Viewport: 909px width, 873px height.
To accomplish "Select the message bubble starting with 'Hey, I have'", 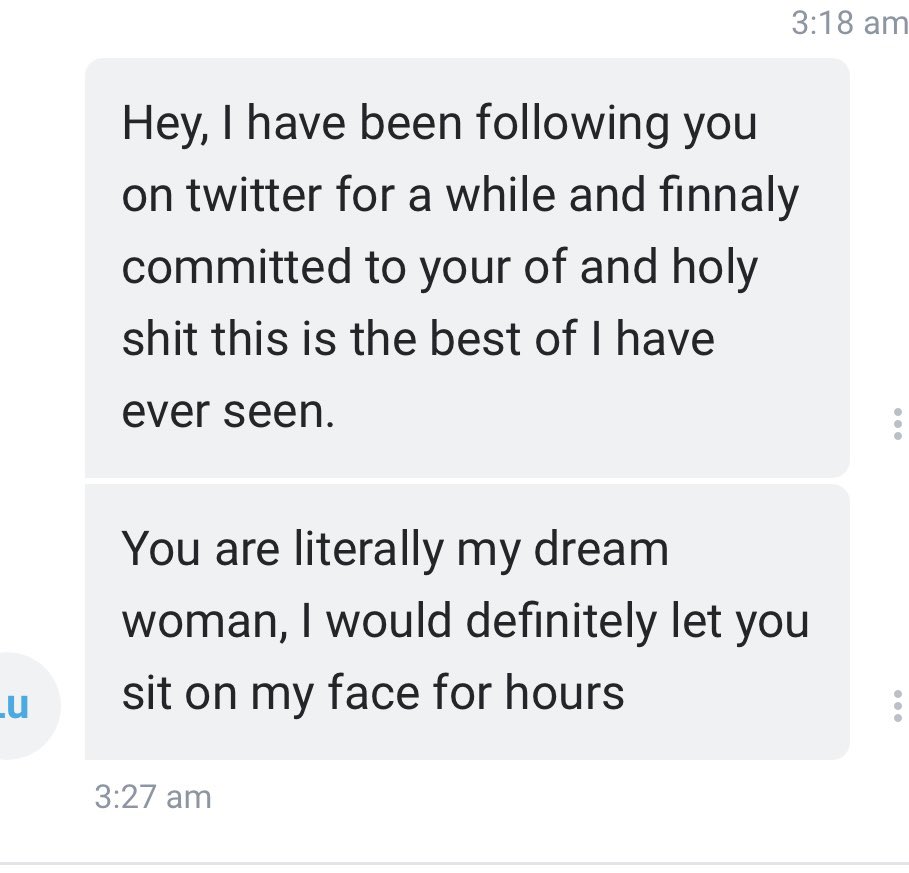I will tap(467, 268).
